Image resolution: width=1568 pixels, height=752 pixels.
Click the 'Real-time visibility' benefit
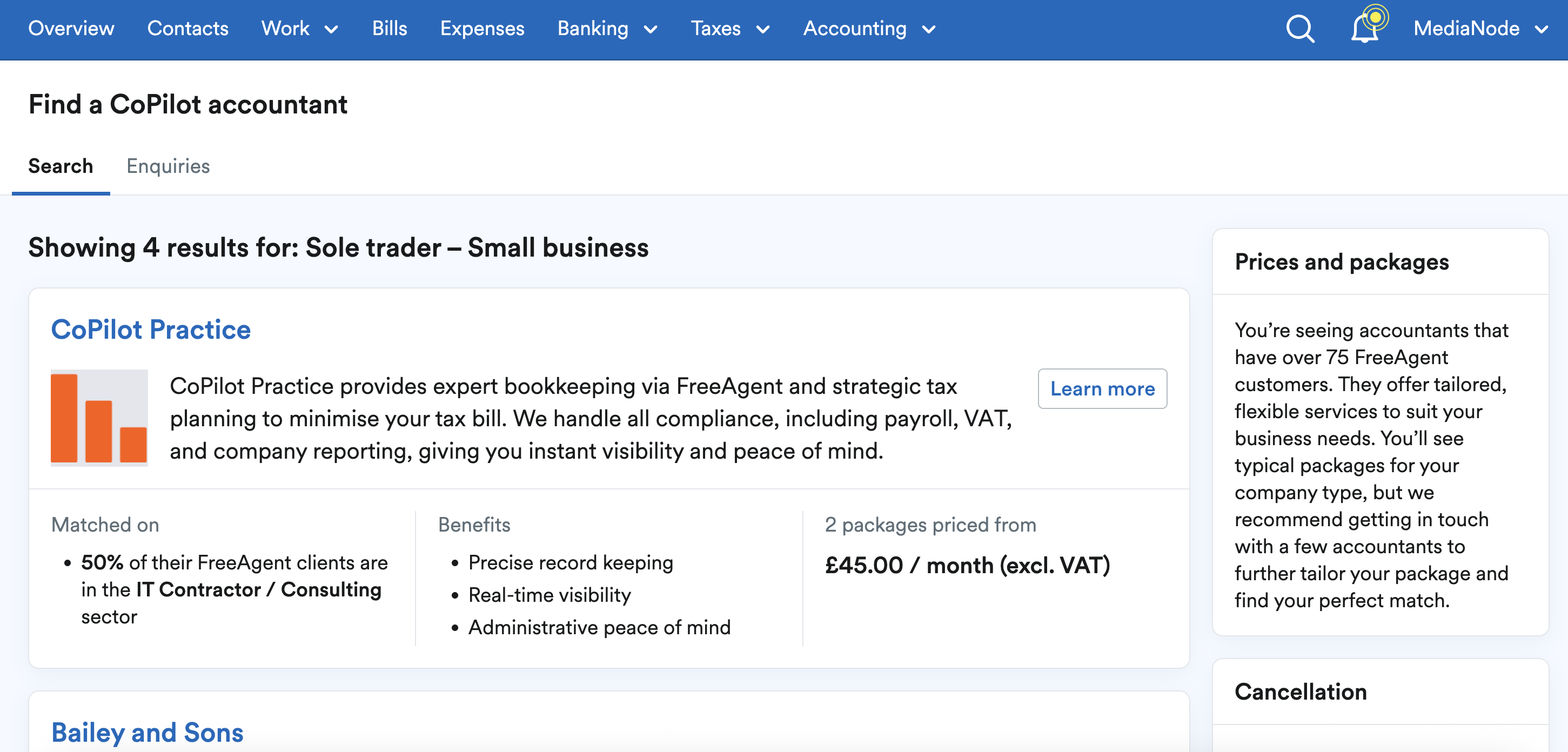[x=550, y=595]
